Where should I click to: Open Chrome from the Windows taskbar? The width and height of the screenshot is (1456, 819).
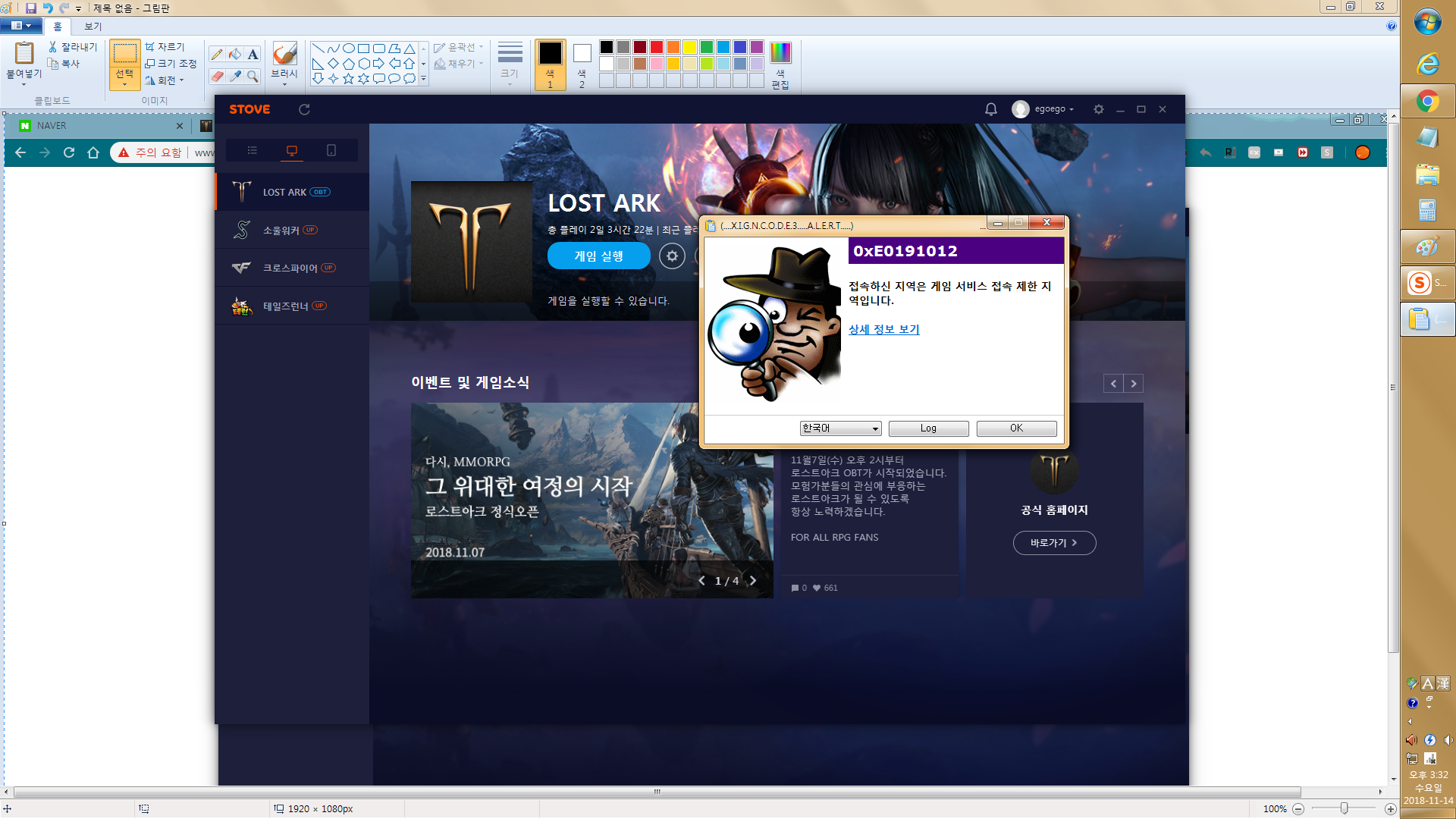tap(1427, 101)
